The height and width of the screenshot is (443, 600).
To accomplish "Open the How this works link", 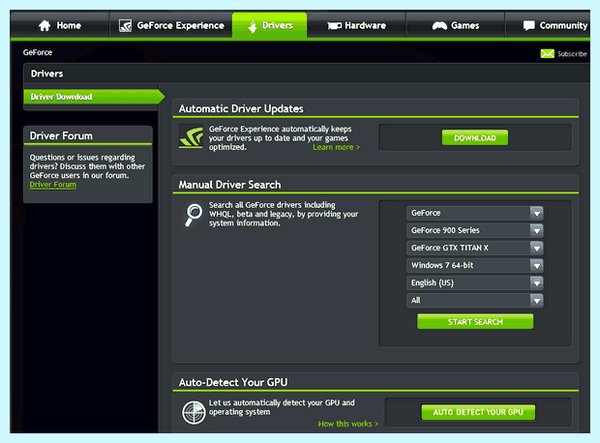I will [348, 424].
